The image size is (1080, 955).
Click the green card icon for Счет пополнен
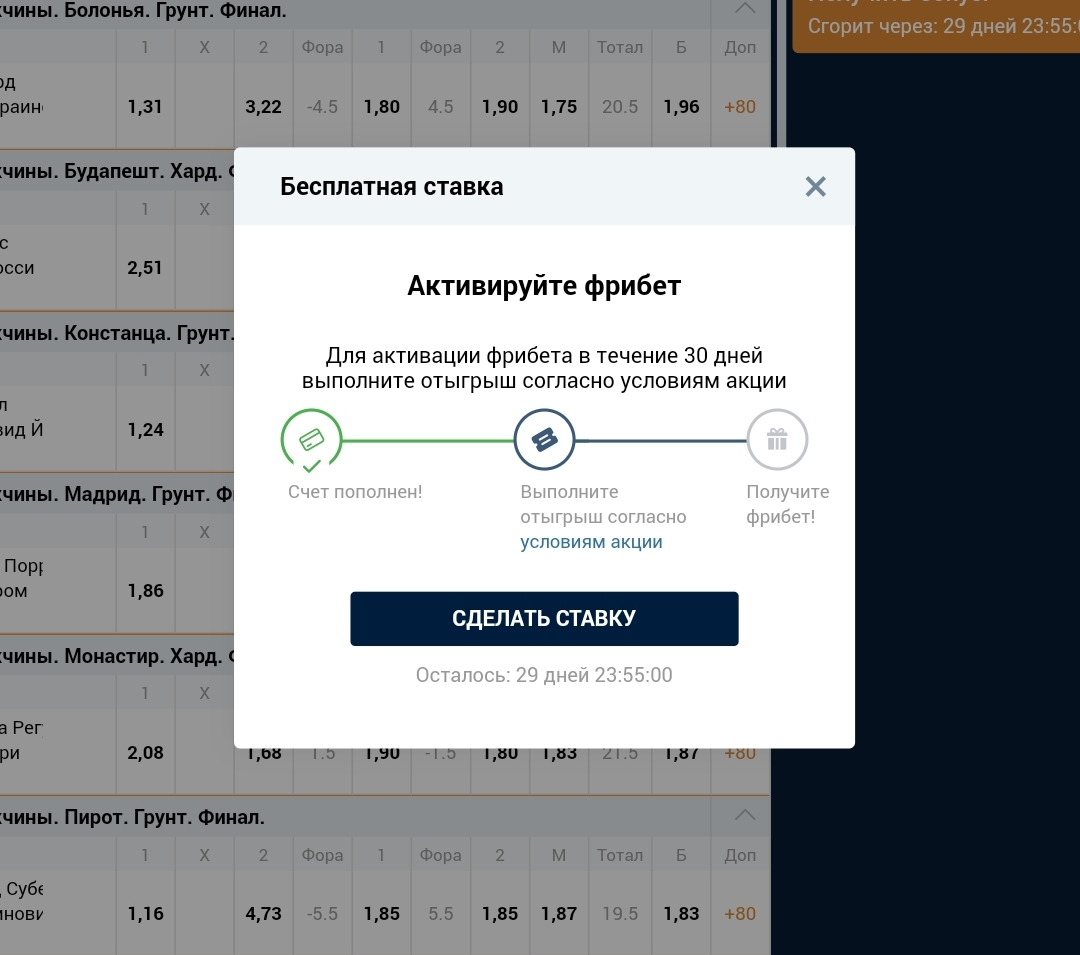pyautogui.click(x=311, y=440)
